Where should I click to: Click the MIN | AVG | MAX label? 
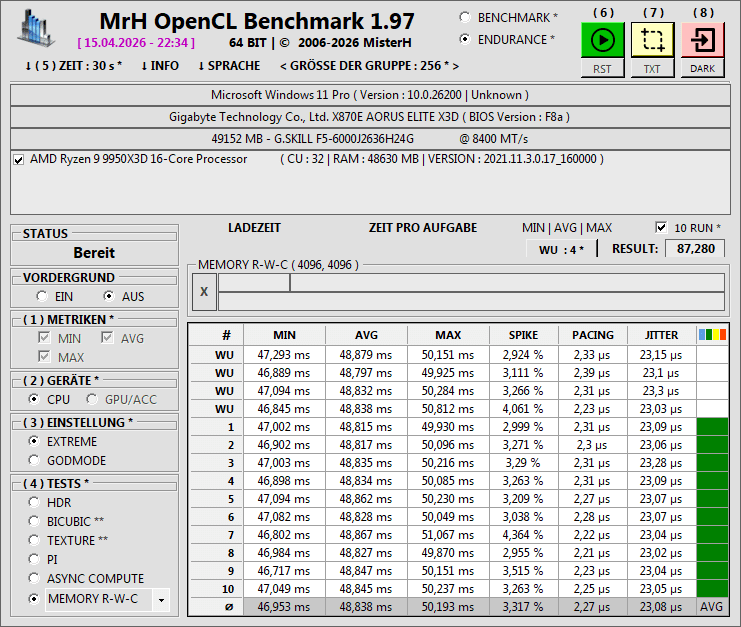coord(567,228)
